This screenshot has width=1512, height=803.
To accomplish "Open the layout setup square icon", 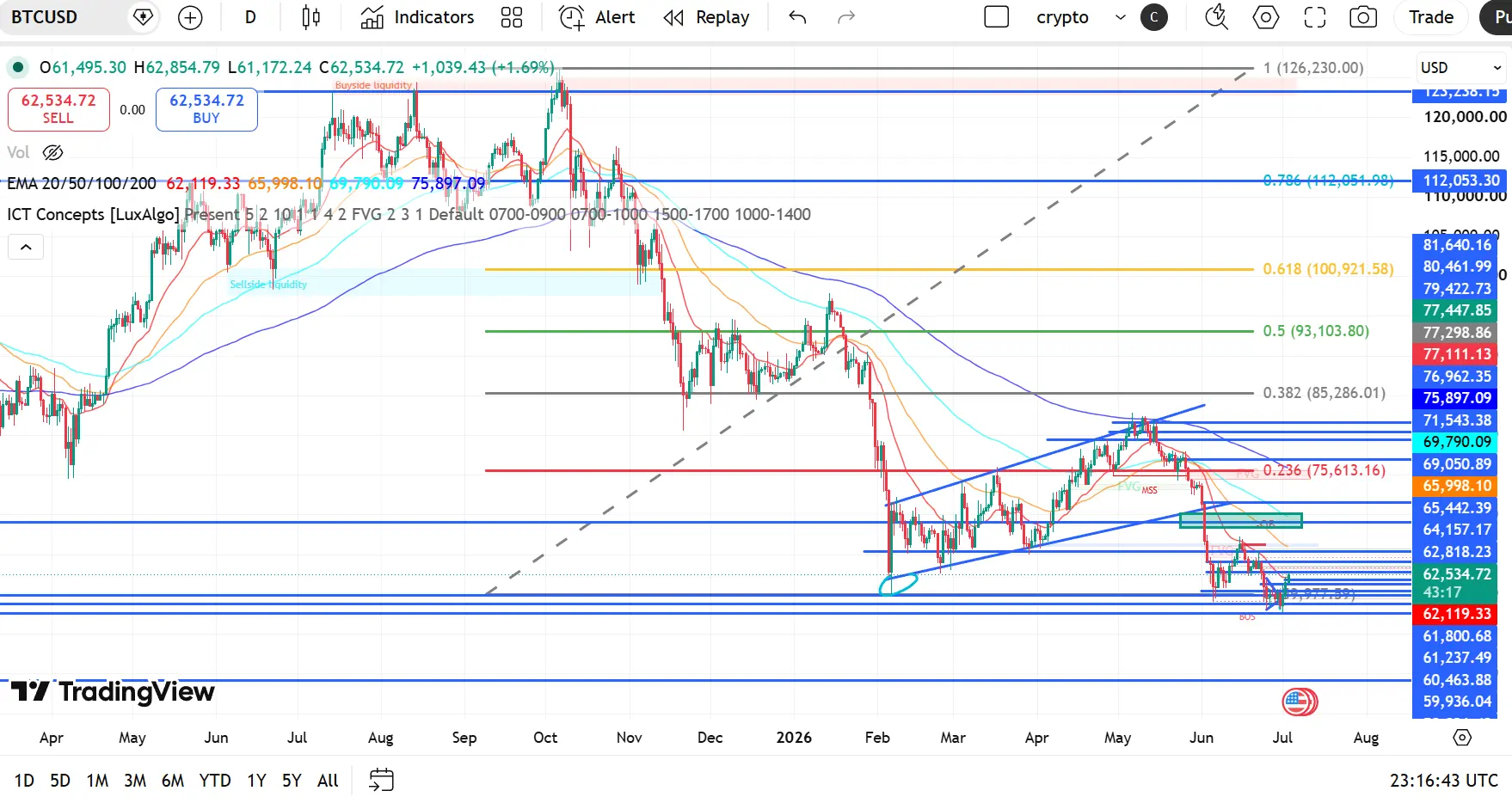I will pos(996,17).
